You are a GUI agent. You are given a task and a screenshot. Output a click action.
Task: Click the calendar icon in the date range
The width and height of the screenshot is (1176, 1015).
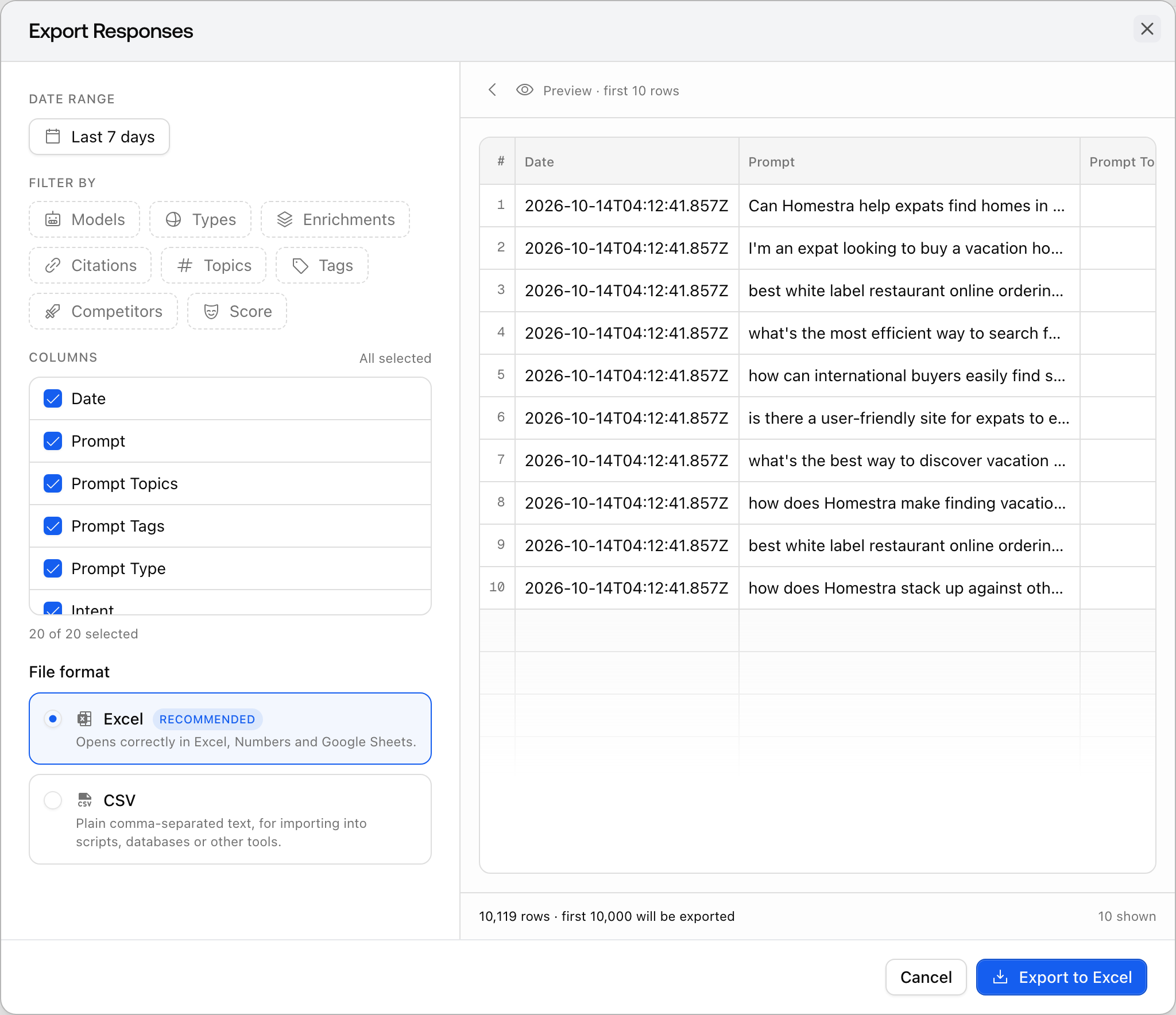pyautogui.click(x=53, y=137)
